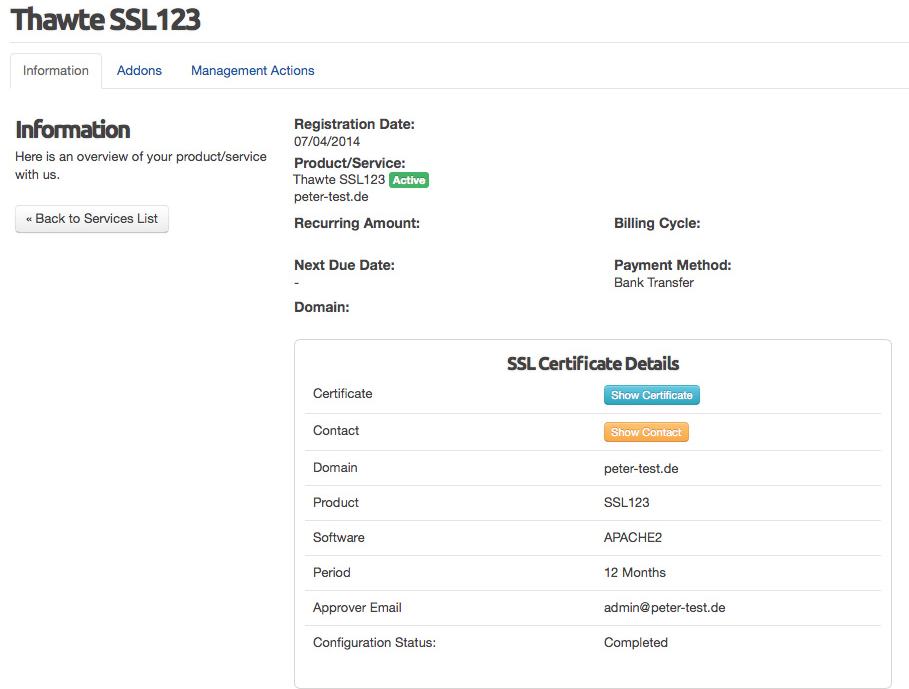Click the Bank Transfer payment method value
909x689 pixels.
(654, 283)
